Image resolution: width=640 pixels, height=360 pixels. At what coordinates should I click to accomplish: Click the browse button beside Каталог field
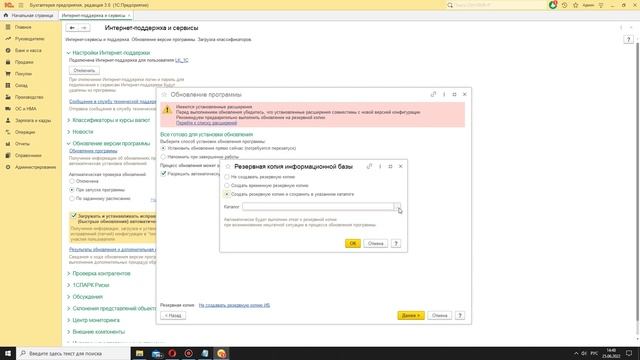[397, 207]
